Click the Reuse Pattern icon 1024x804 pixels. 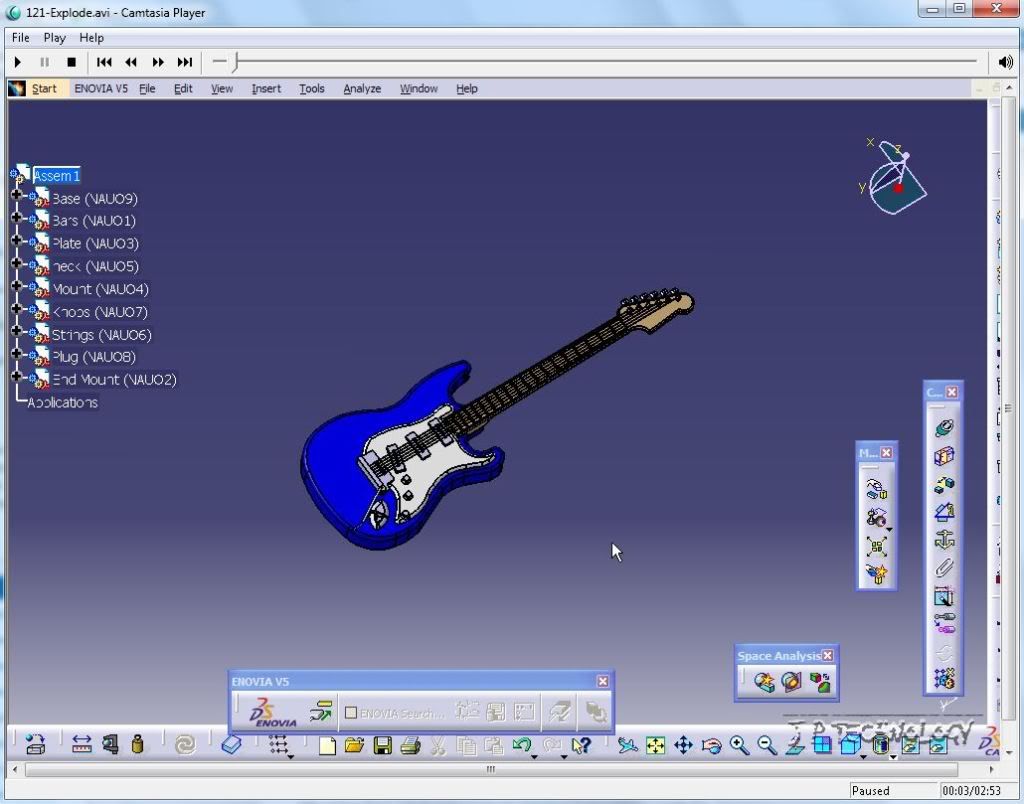click(944, 679)
